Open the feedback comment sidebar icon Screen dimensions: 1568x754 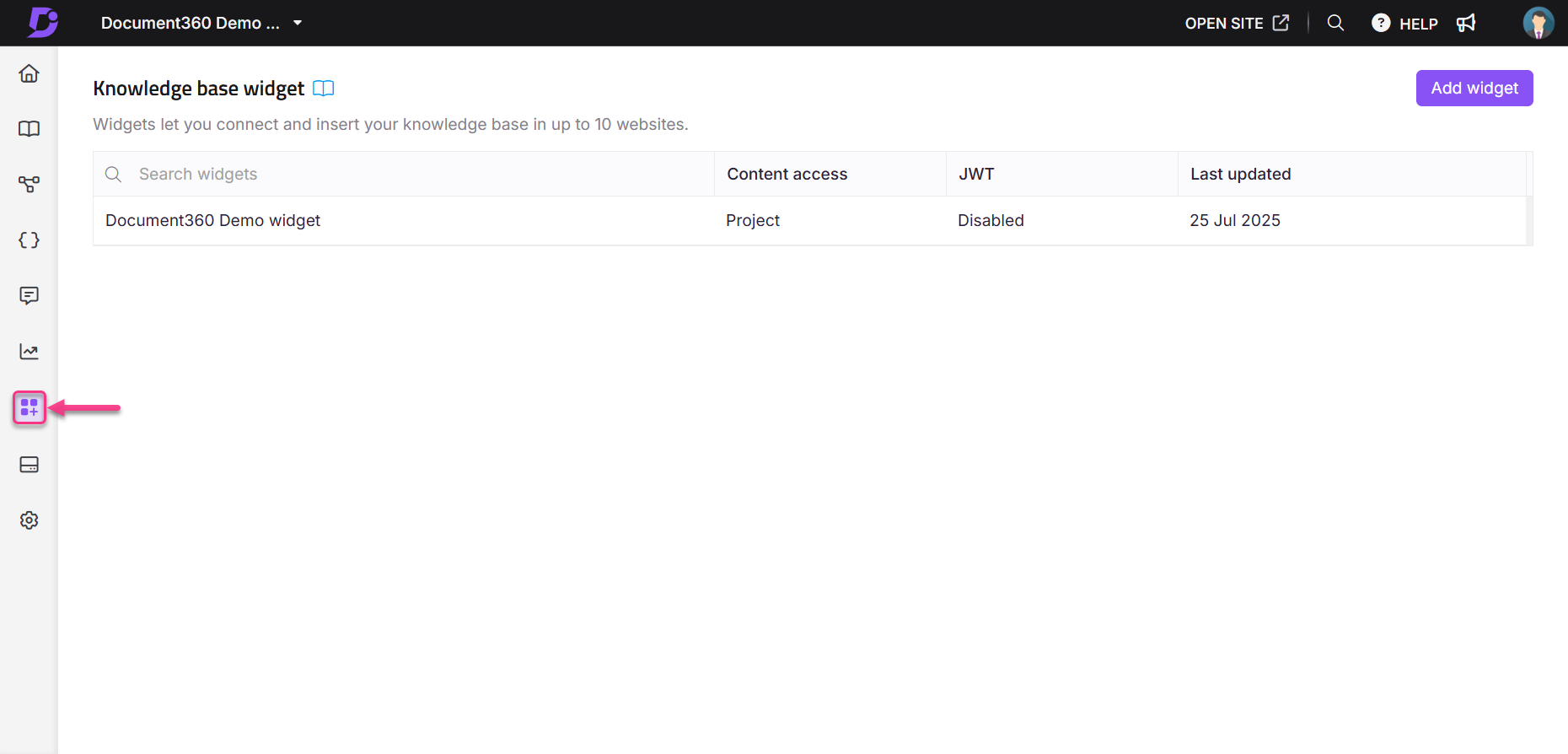[30, 296]
